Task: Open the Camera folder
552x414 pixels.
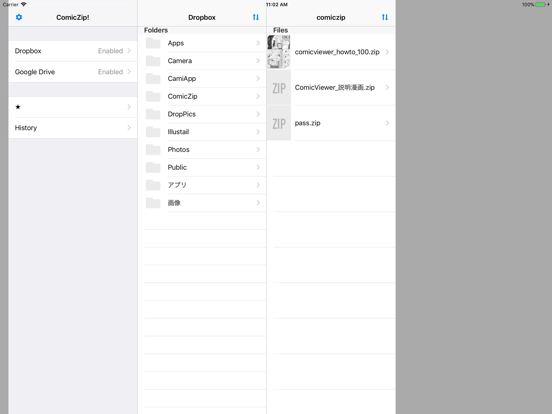Action: coord(202,61)
